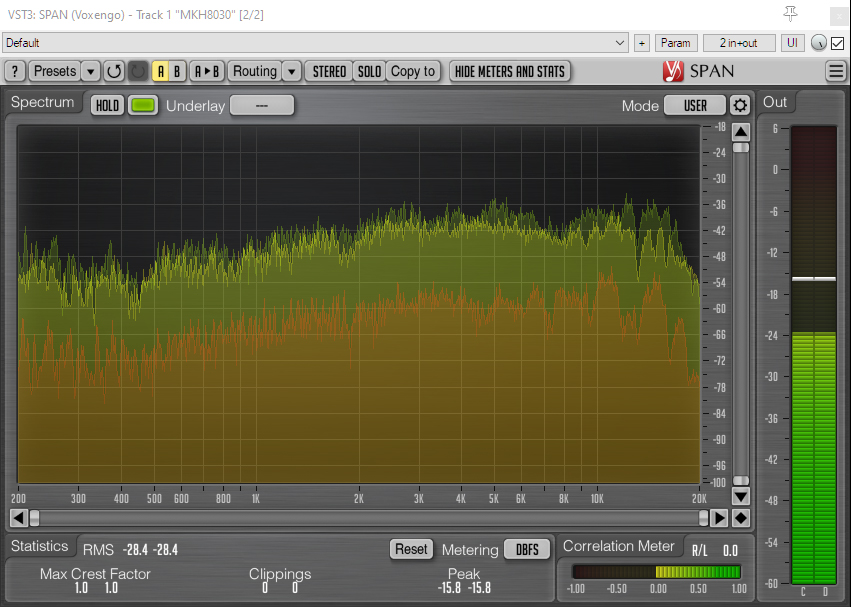Open the hamburger settings menu
Image resolution: width=851 pixels, height=607 pixels.
[x=836, y=71]
